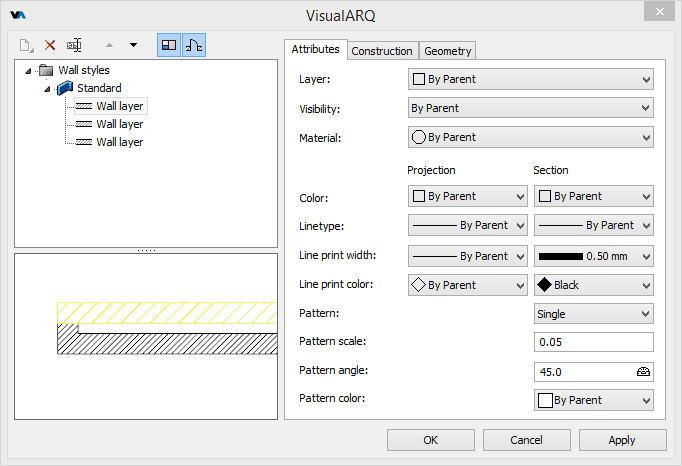Click the Standard wall style icon

pos(65,88)
